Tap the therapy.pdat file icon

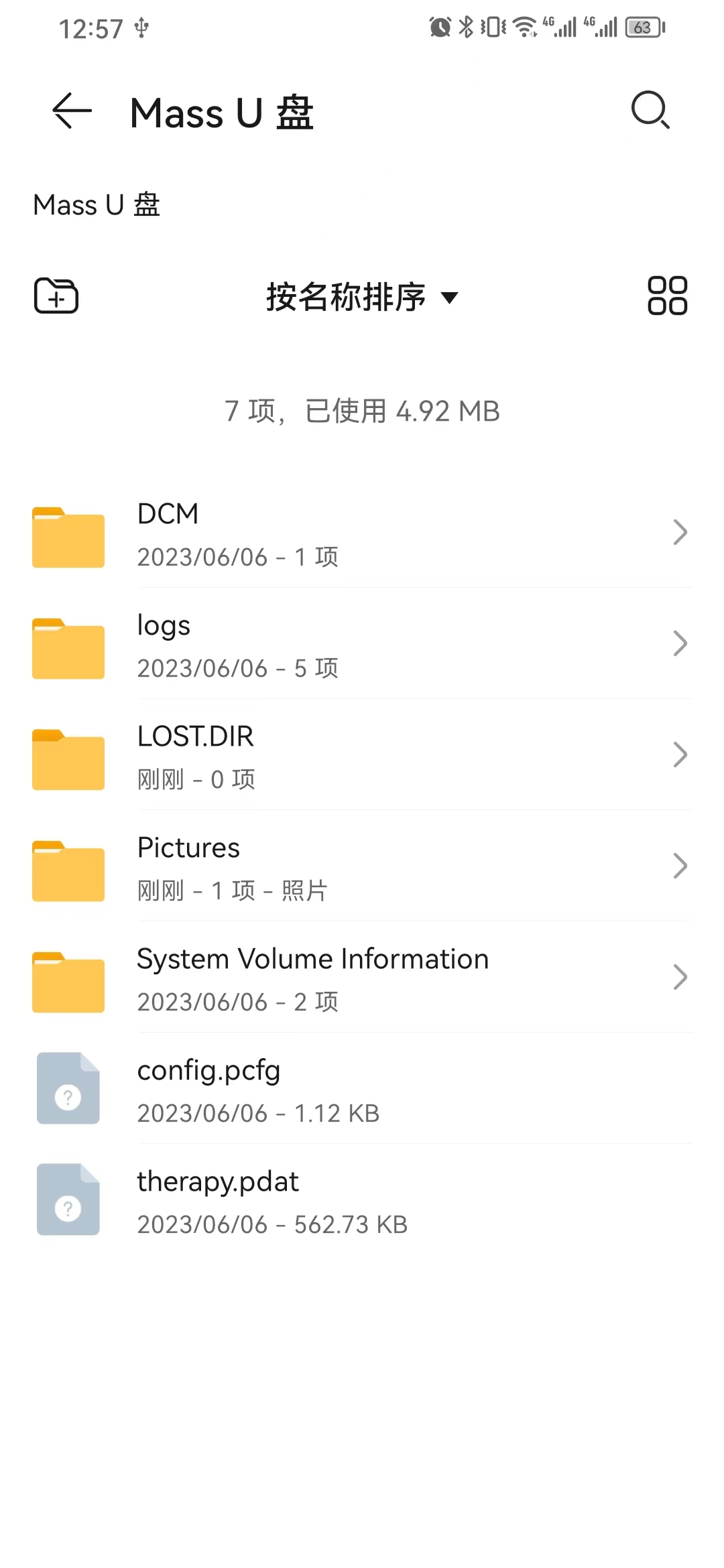[x=68, y=1199]
